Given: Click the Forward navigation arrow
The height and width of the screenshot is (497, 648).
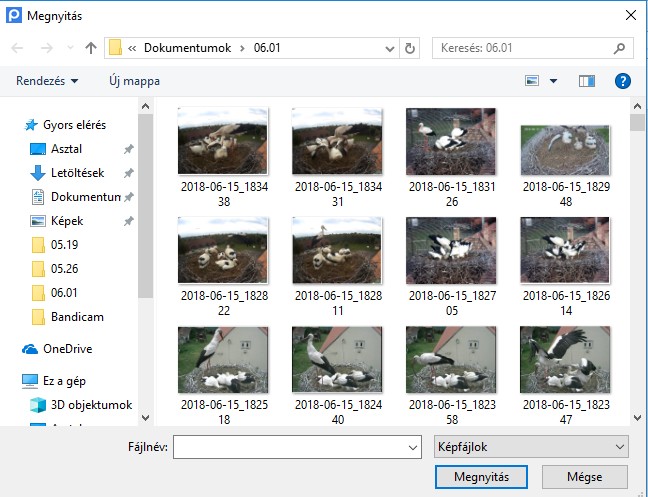Looking at the screenshot, I should point(47,48).
